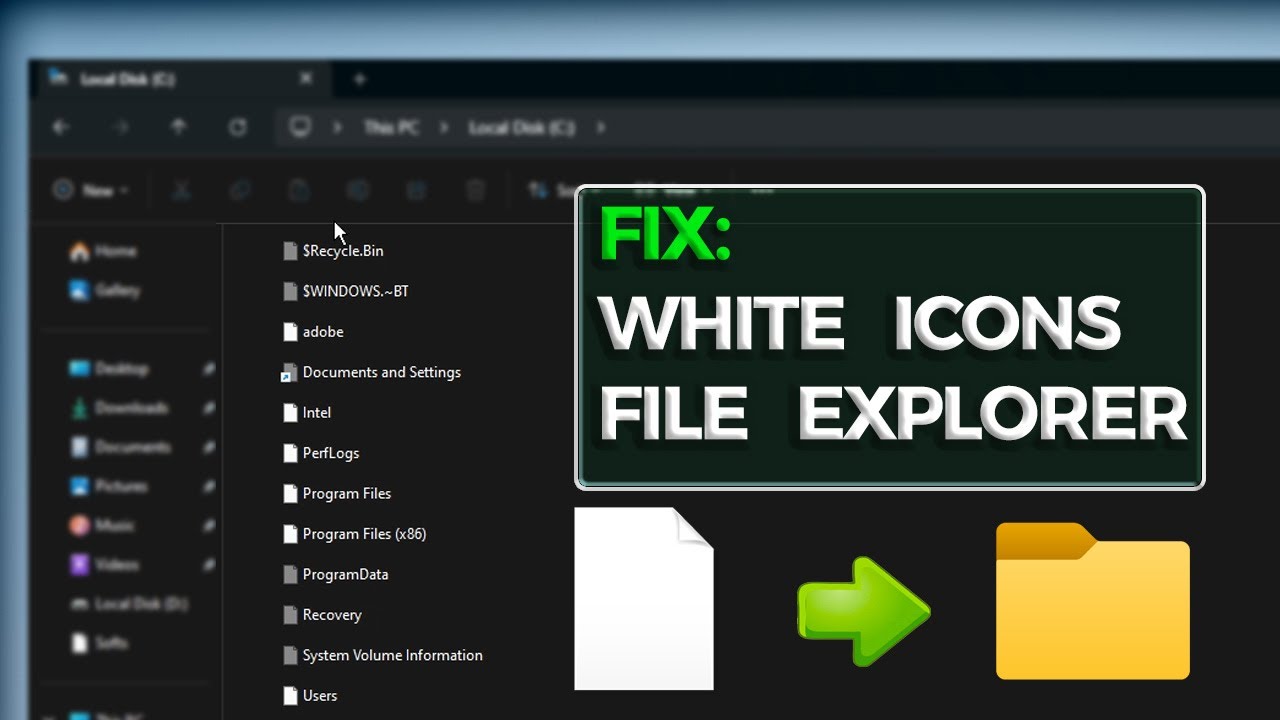Screen dimensions: 1280x720
Task: Click the Cut toolbar icon
Action: point(181,189)
